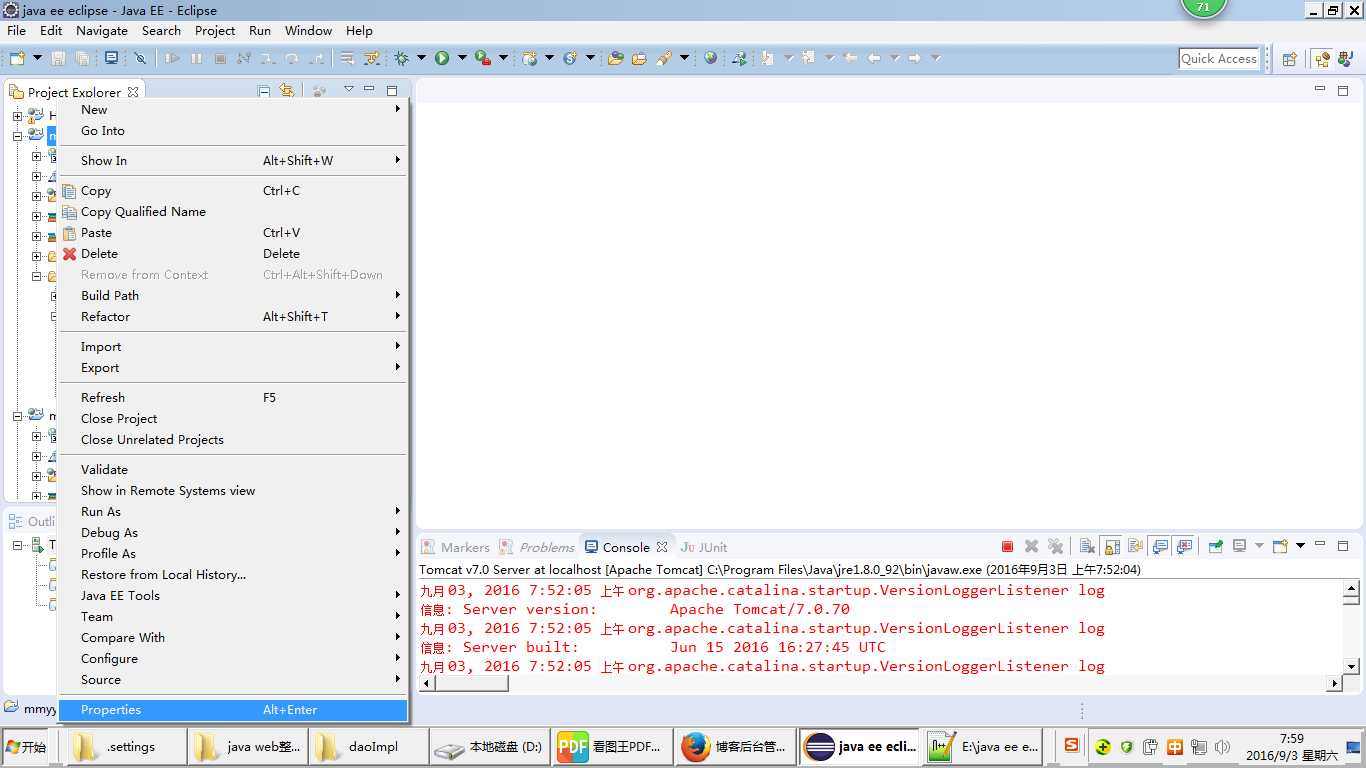Image resolution: width=1366 pixels, height=768 pixels.
Task: Open the New wizard dropdown arrow
Action: 36,59
